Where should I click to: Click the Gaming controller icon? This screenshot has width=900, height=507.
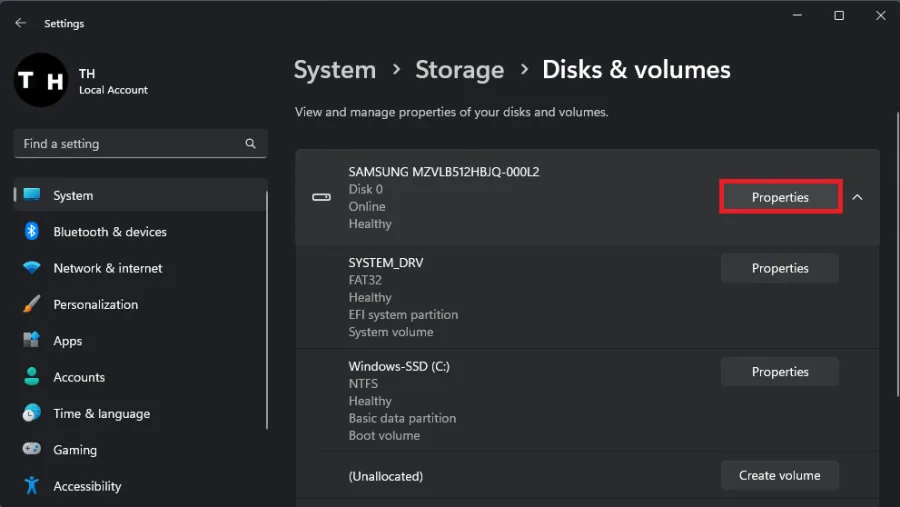pos(32,448)
